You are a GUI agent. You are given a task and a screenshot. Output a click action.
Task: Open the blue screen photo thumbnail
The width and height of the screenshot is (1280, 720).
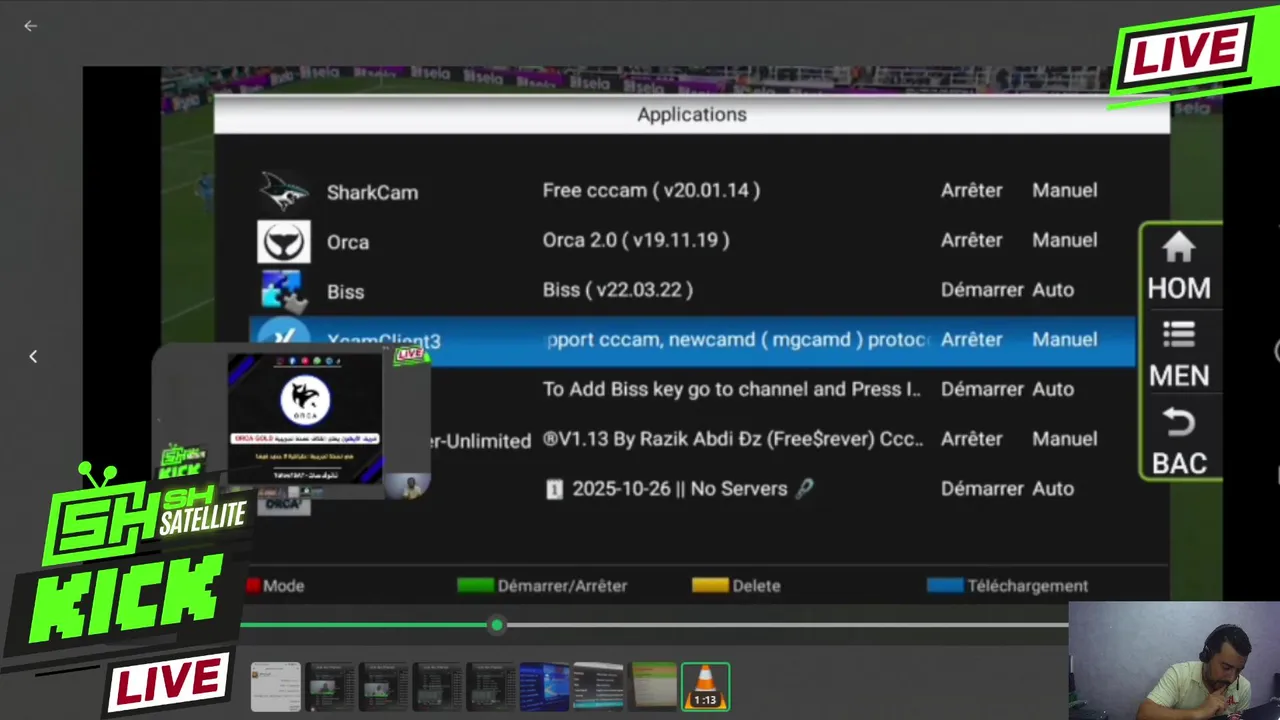[544, 687]
